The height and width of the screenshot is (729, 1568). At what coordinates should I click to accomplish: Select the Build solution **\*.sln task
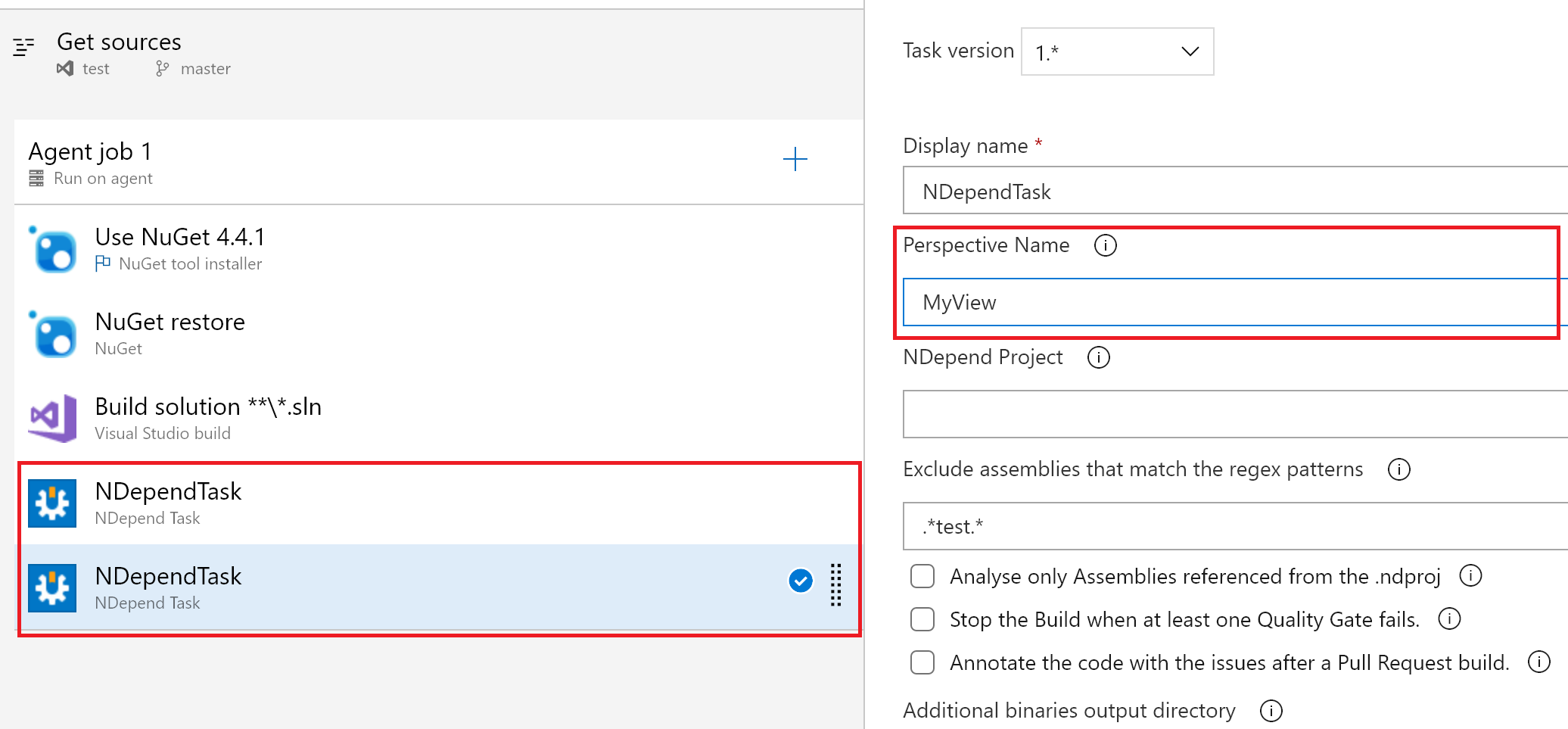[x=439, y=419]
